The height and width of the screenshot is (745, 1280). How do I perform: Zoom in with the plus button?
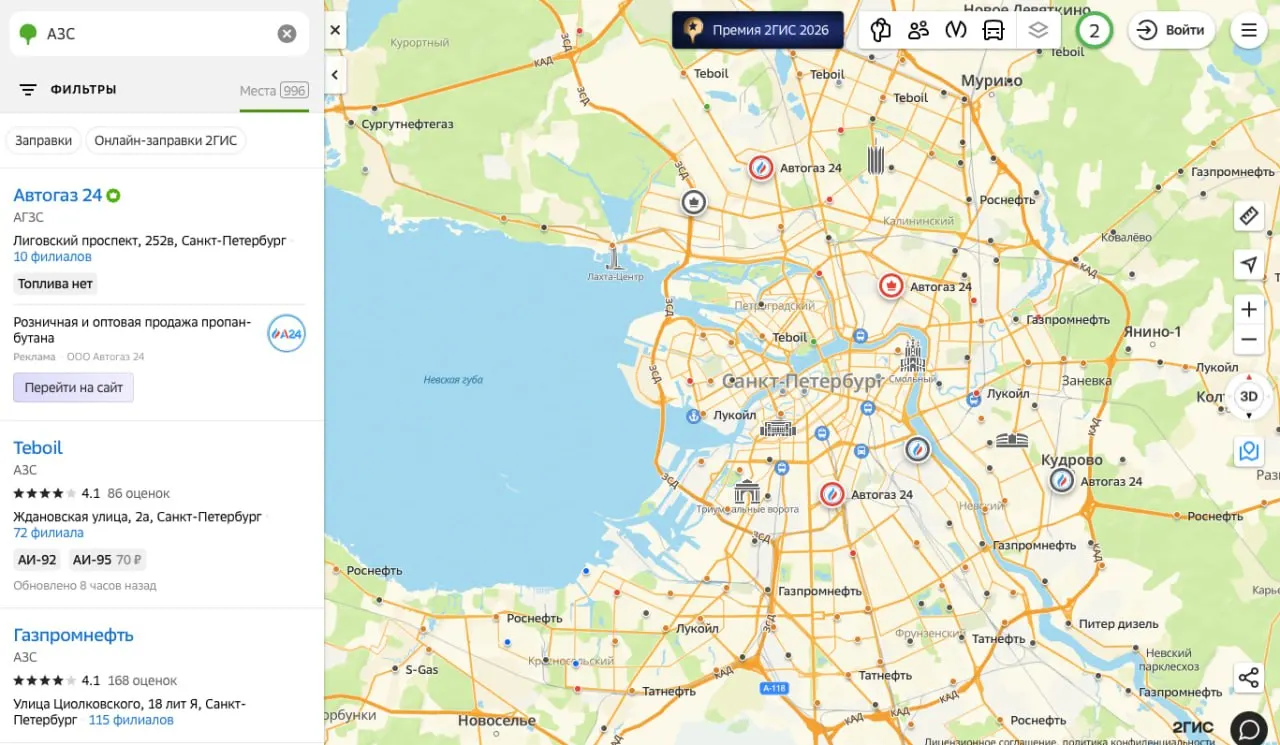1248,310
